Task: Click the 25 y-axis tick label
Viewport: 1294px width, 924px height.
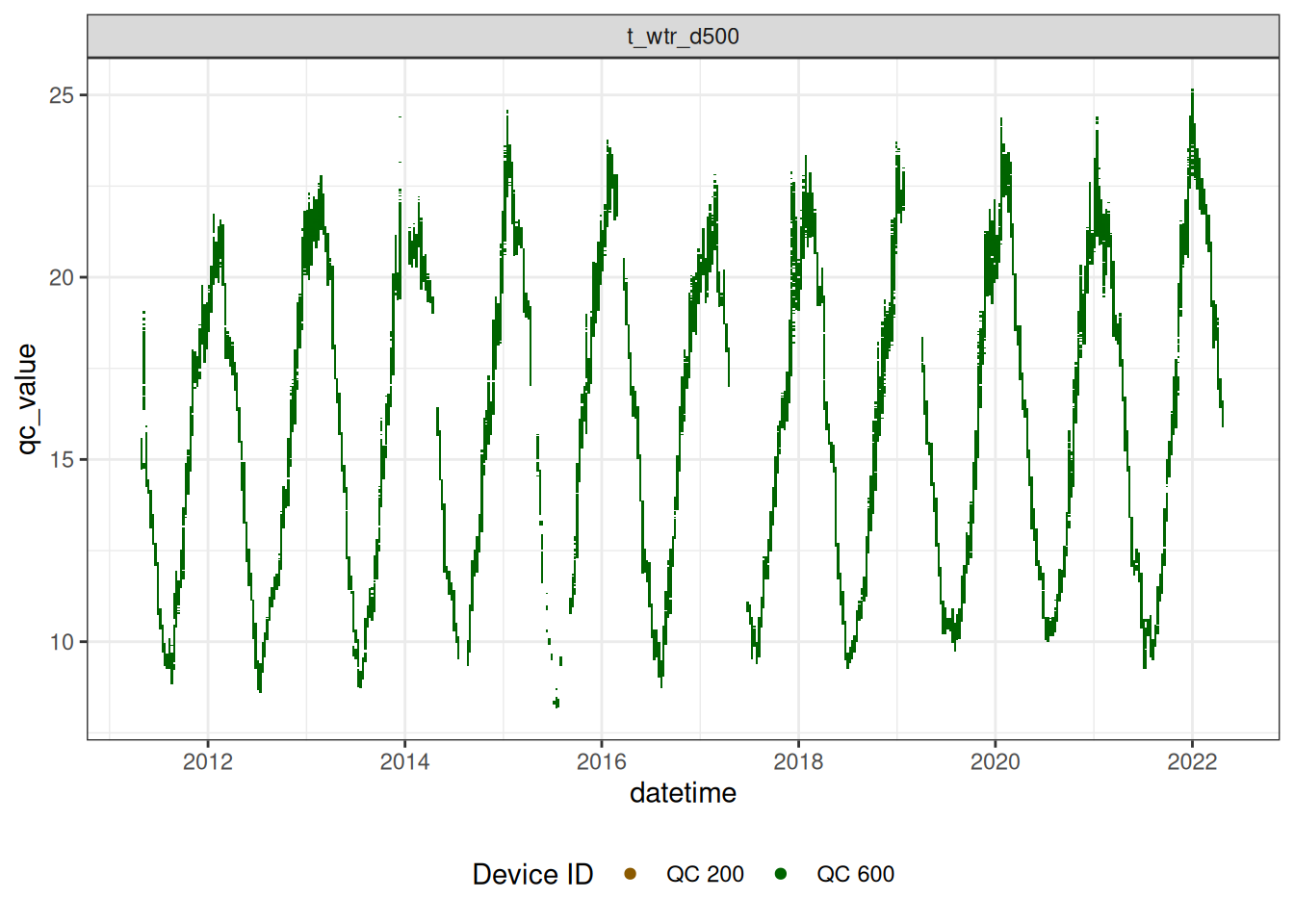Action: point(62,95)
